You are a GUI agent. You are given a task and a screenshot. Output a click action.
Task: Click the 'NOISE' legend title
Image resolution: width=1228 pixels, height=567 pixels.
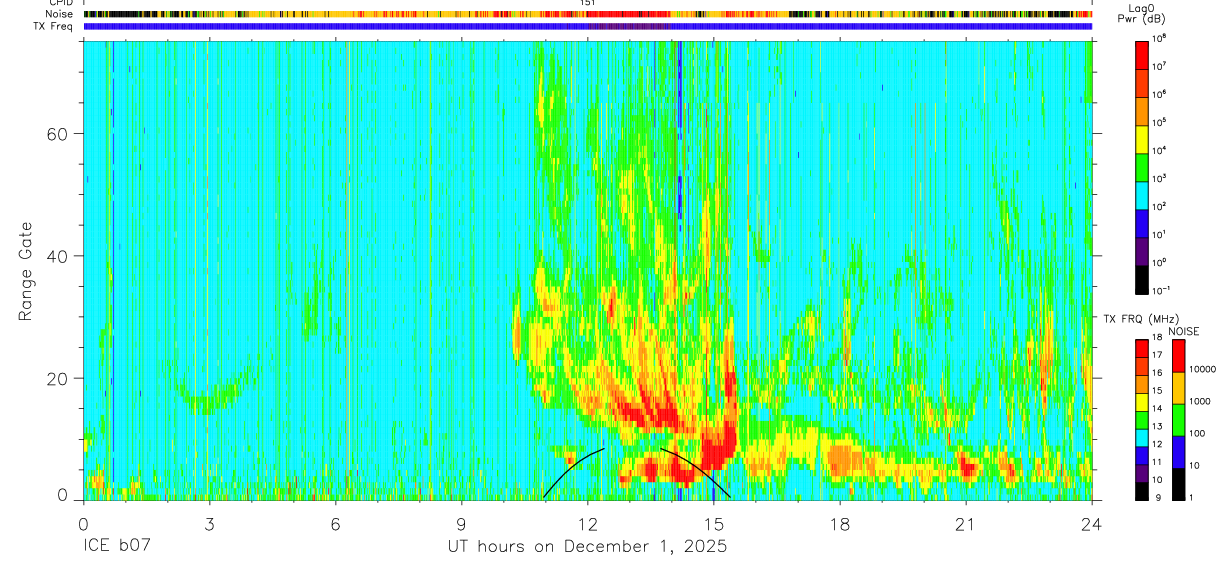pyautogui.click(x=1183, y=331)
